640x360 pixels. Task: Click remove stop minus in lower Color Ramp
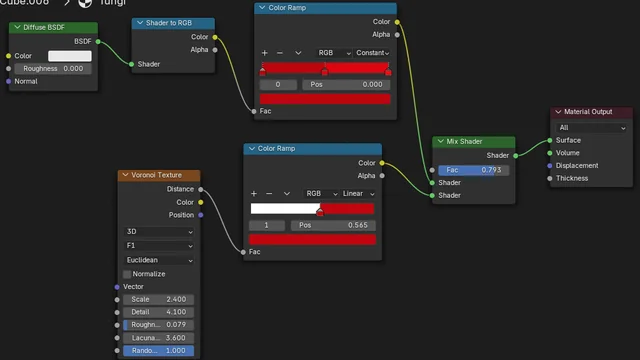[x=269, y=193]
